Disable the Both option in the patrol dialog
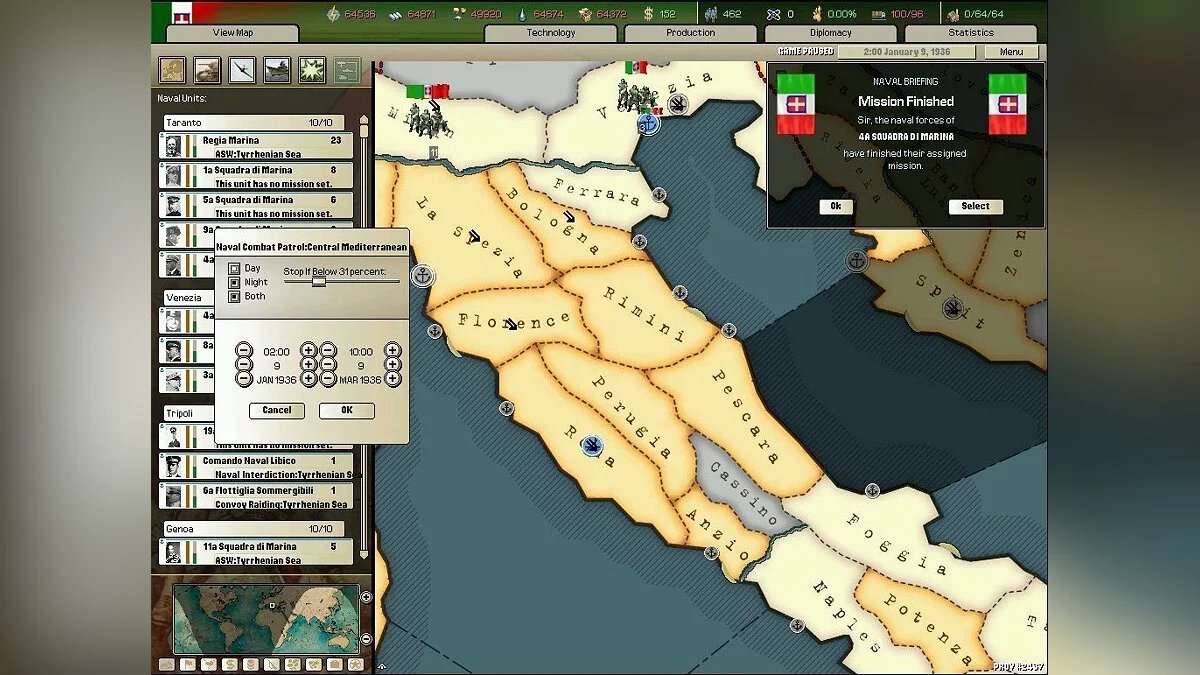Image resolution: width=1200 pixels, height=675 pixels. (234, 296)
